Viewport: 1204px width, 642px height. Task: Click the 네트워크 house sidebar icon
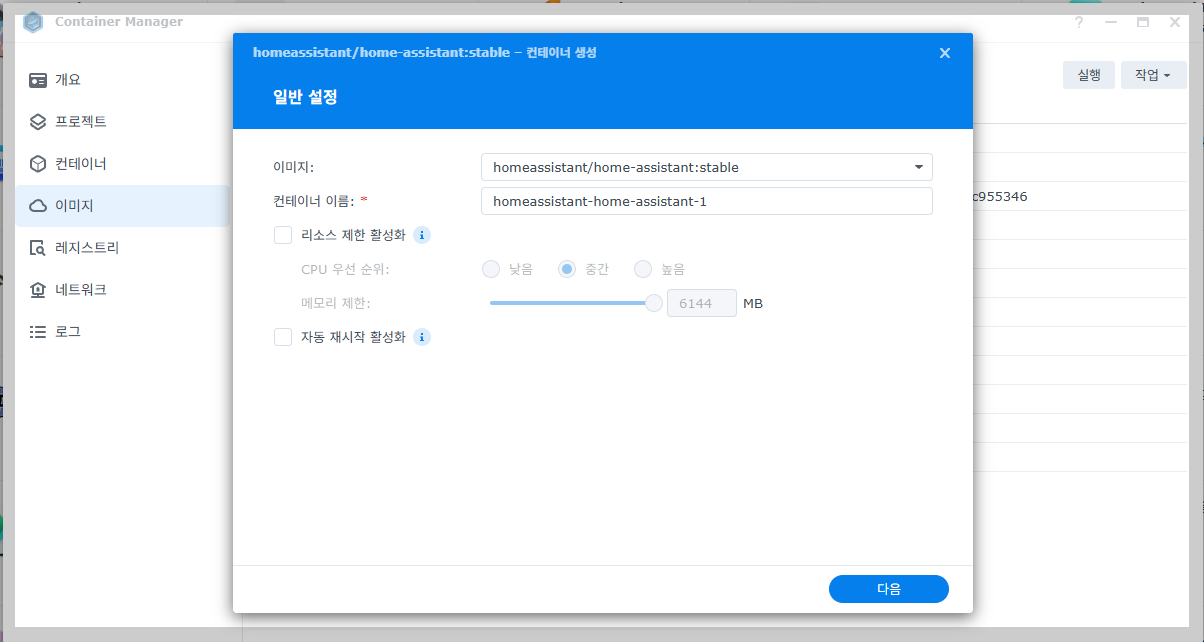tap(38, 290)
